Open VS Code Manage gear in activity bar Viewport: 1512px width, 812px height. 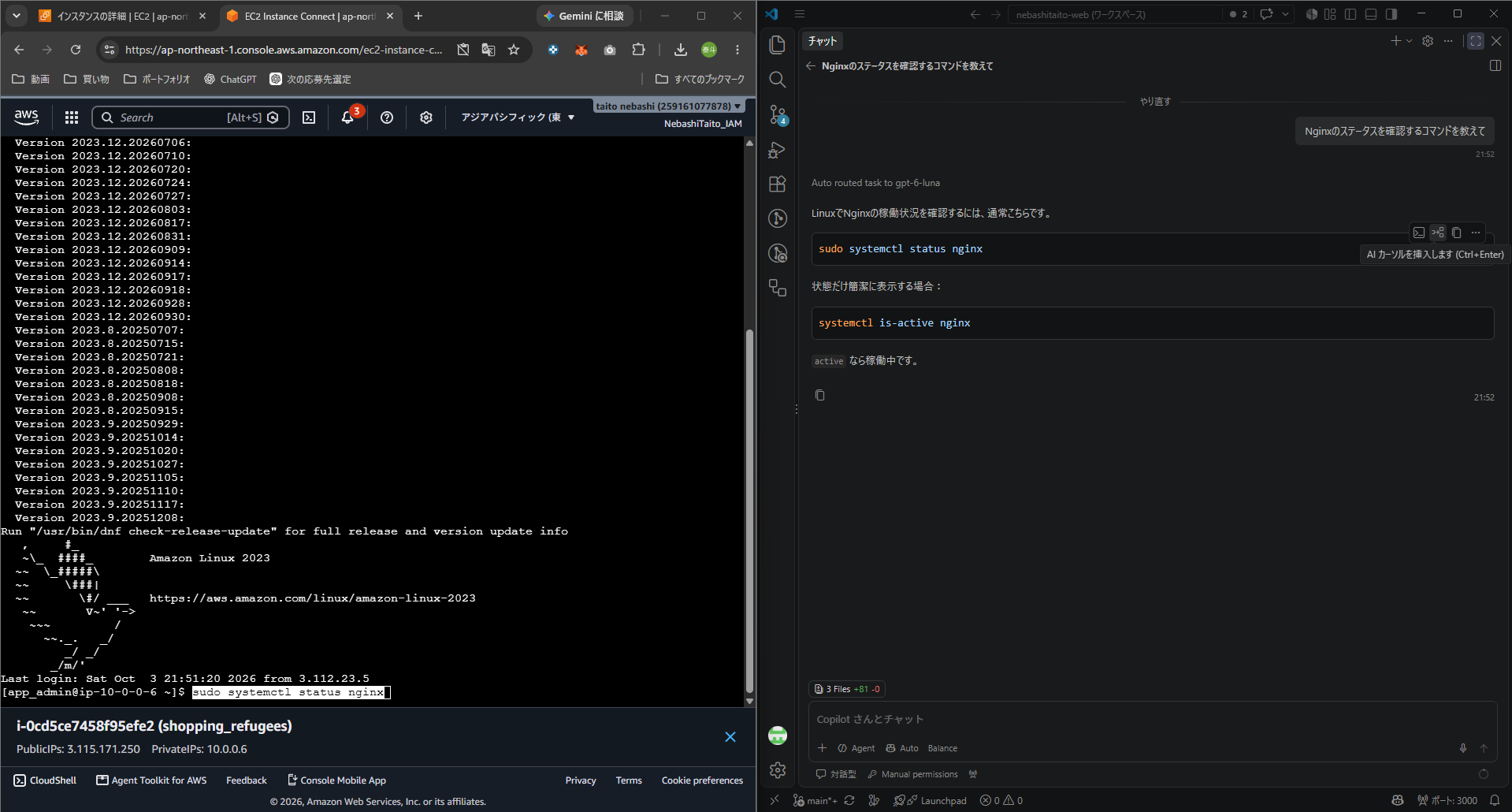tap(778, 770)
